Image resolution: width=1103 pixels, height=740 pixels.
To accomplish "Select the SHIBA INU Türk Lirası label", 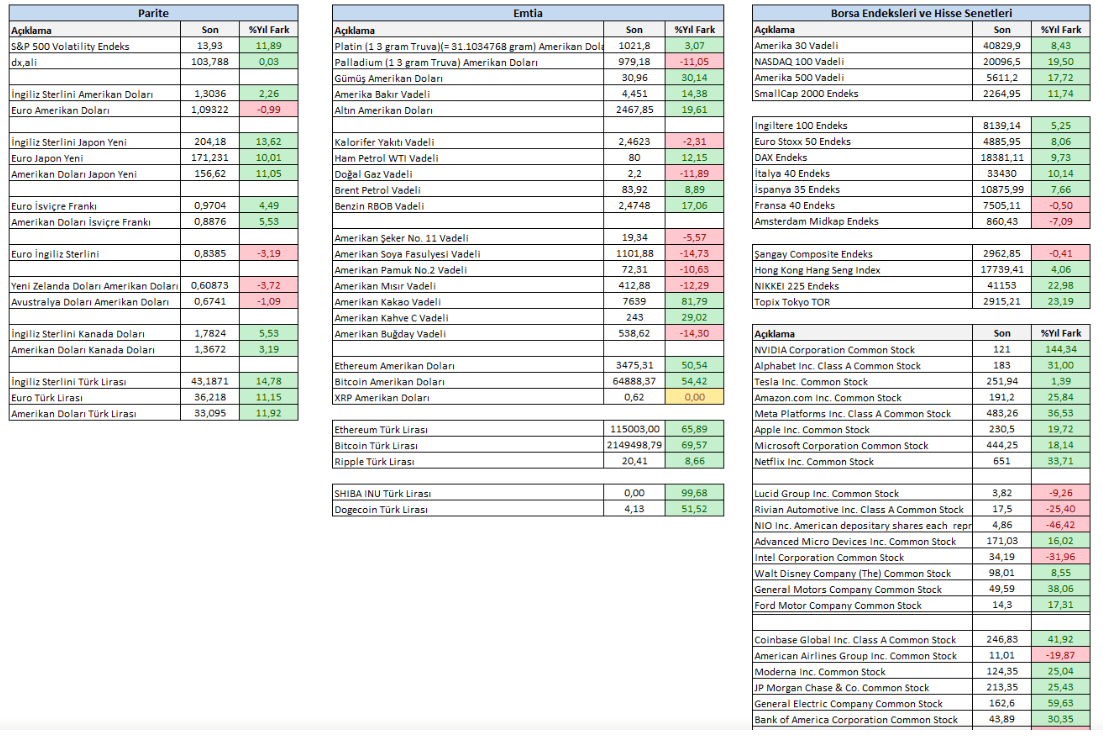I will (x=468, y=493).
